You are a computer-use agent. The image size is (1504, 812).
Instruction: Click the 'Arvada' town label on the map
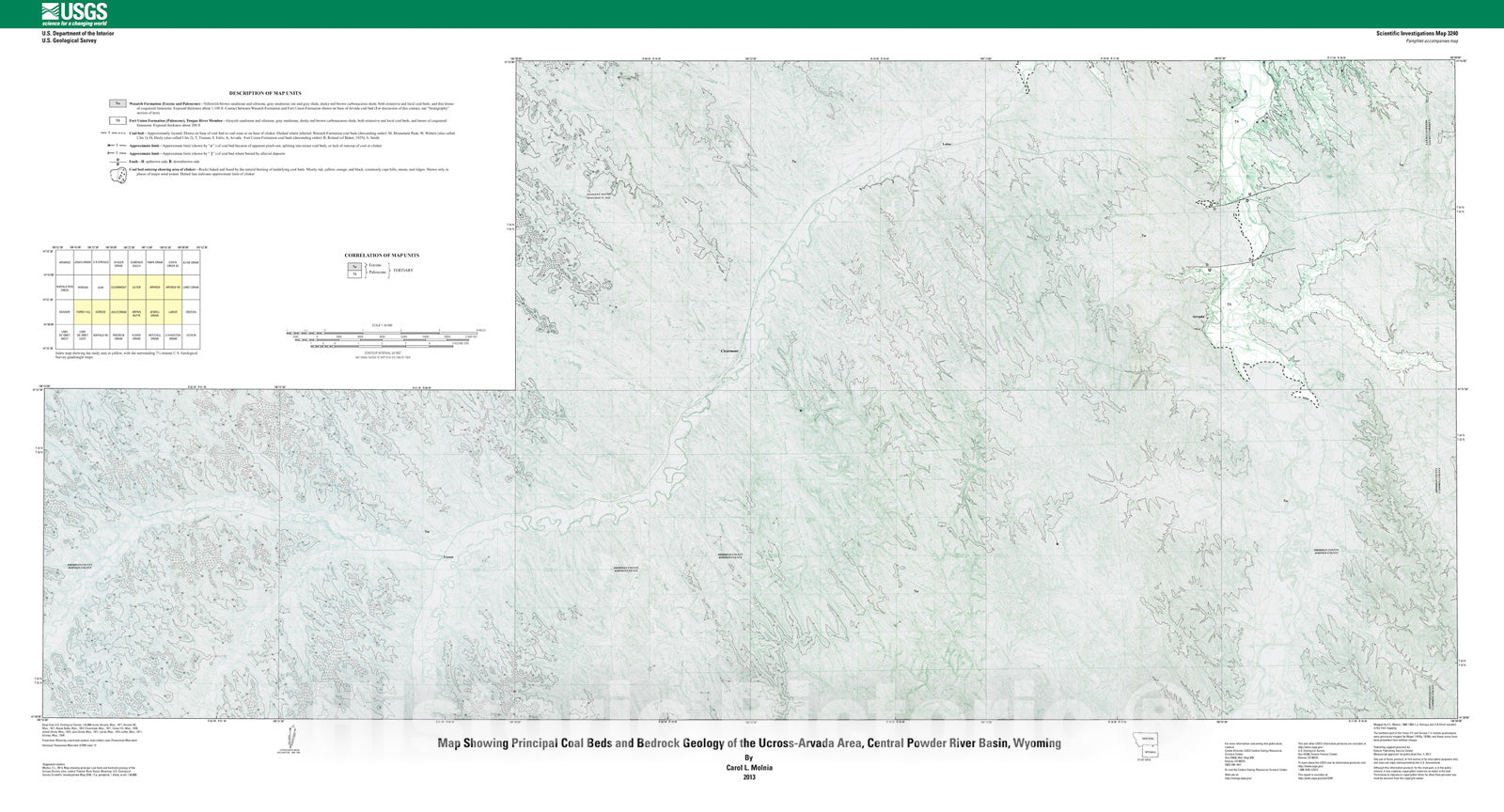pos(1198,317)
